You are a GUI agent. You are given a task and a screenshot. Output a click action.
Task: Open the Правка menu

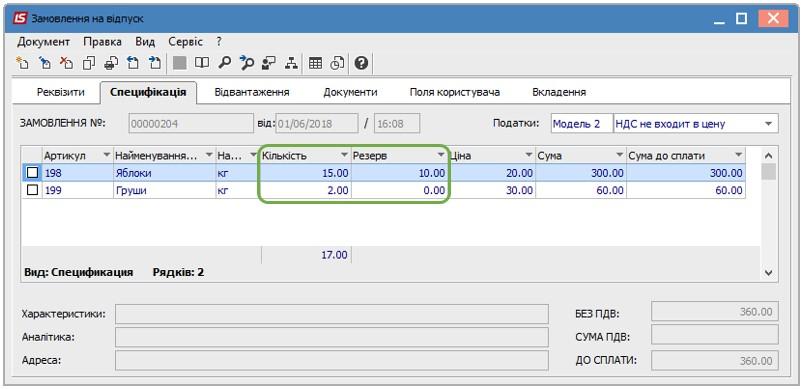click(102, 41)
